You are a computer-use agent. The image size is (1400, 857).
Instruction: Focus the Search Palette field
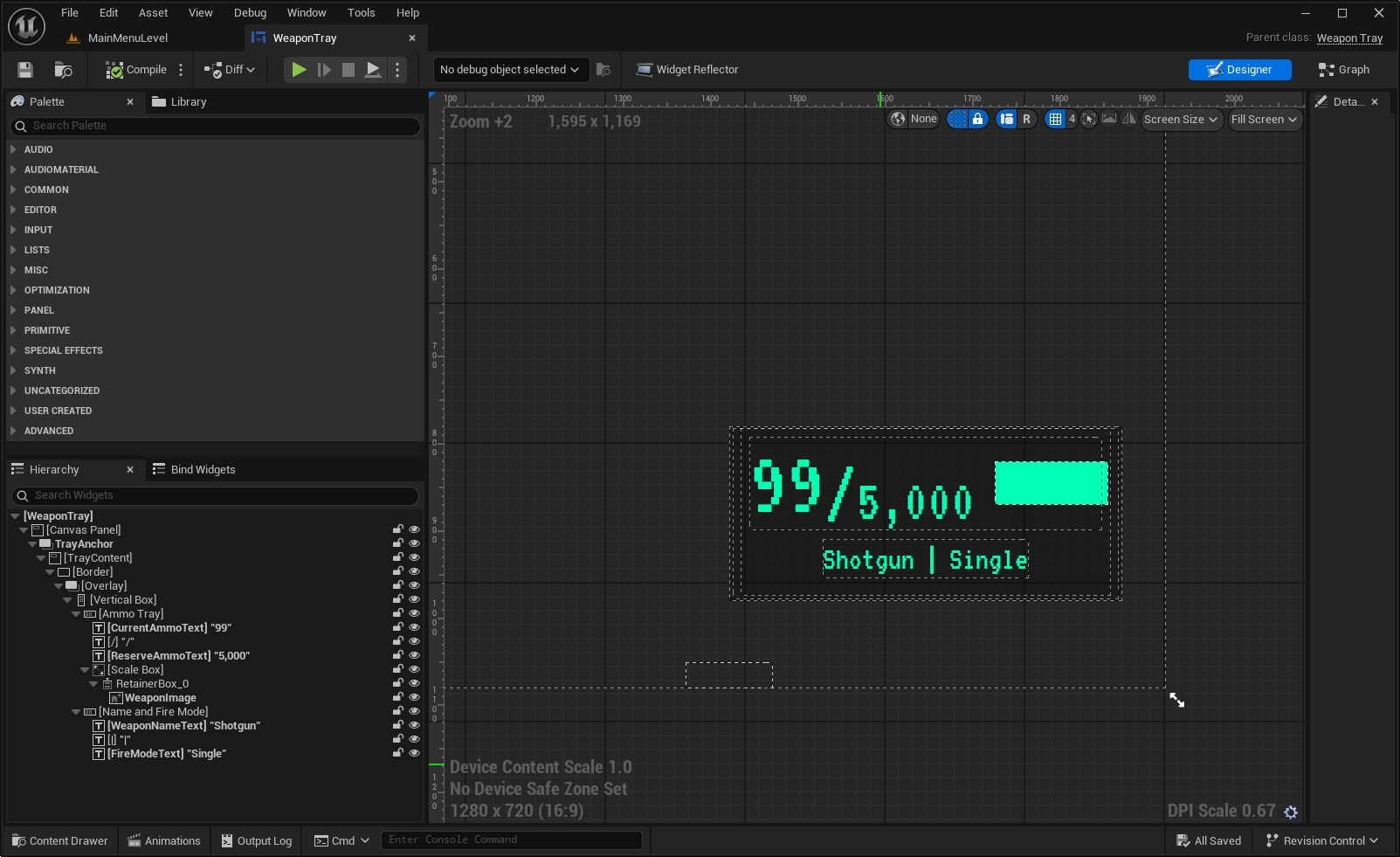pos(215,127)
